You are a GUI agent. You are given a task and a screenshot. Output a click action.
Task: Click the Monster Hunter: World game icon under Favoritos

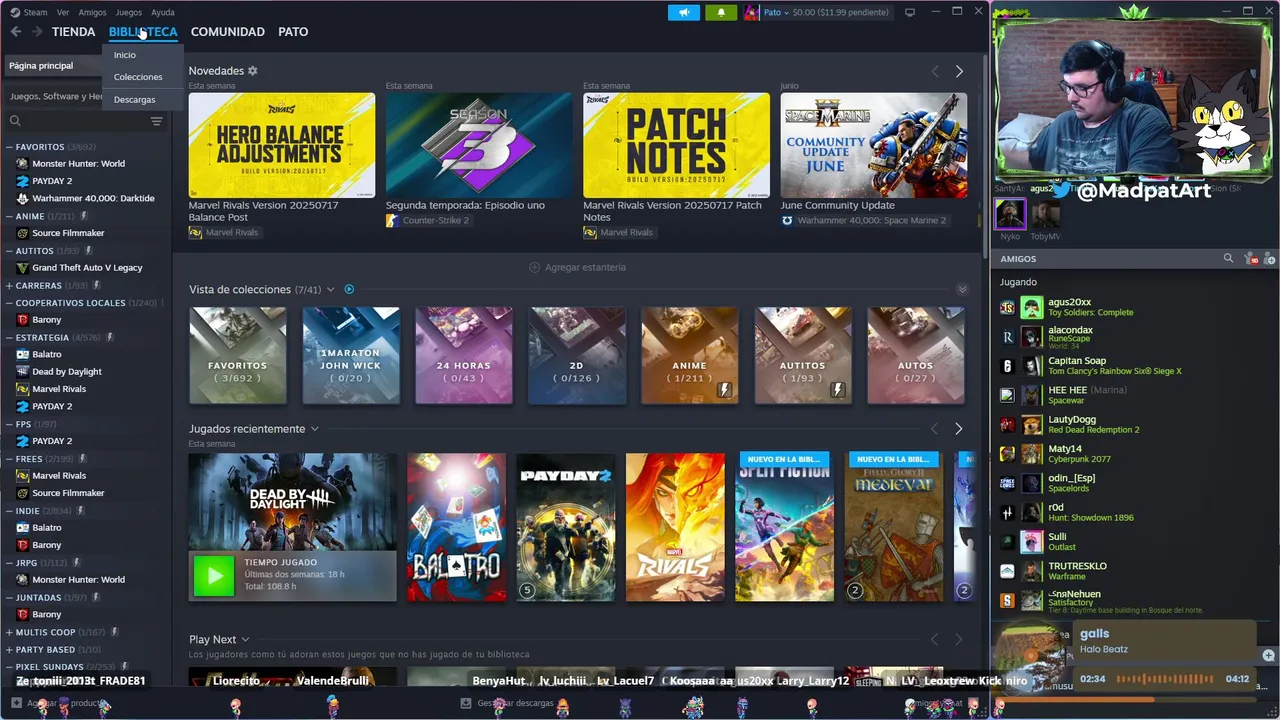coord(23,164)
